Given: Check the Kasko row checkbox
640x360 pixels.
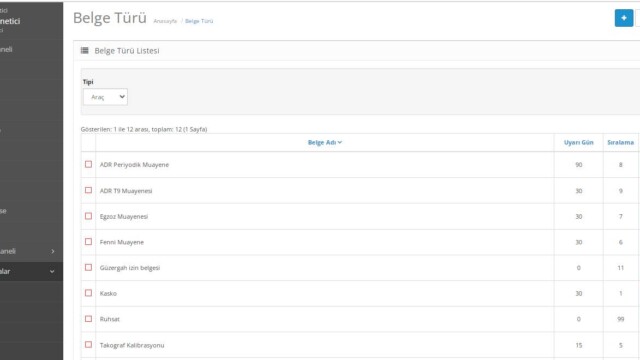Looking at the screenshot, I should pyautogui.click(x=88, y=293).
